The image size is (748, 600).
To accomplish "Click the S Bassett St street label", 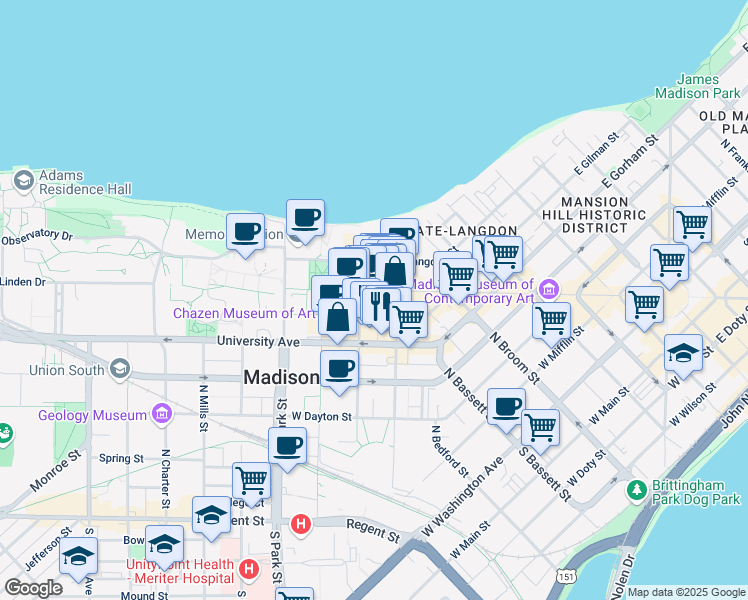I will 545,474.
